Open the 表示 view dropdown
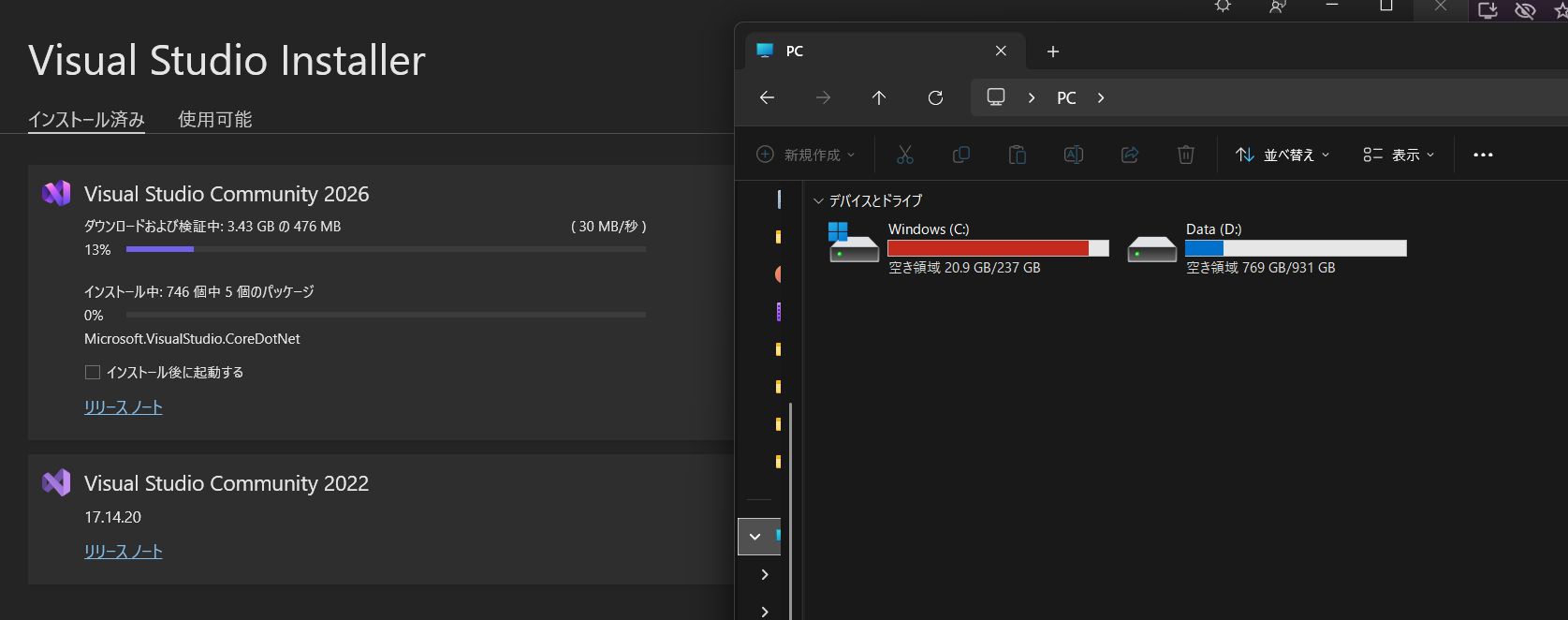The image size is (1568, 620). 1399,155
